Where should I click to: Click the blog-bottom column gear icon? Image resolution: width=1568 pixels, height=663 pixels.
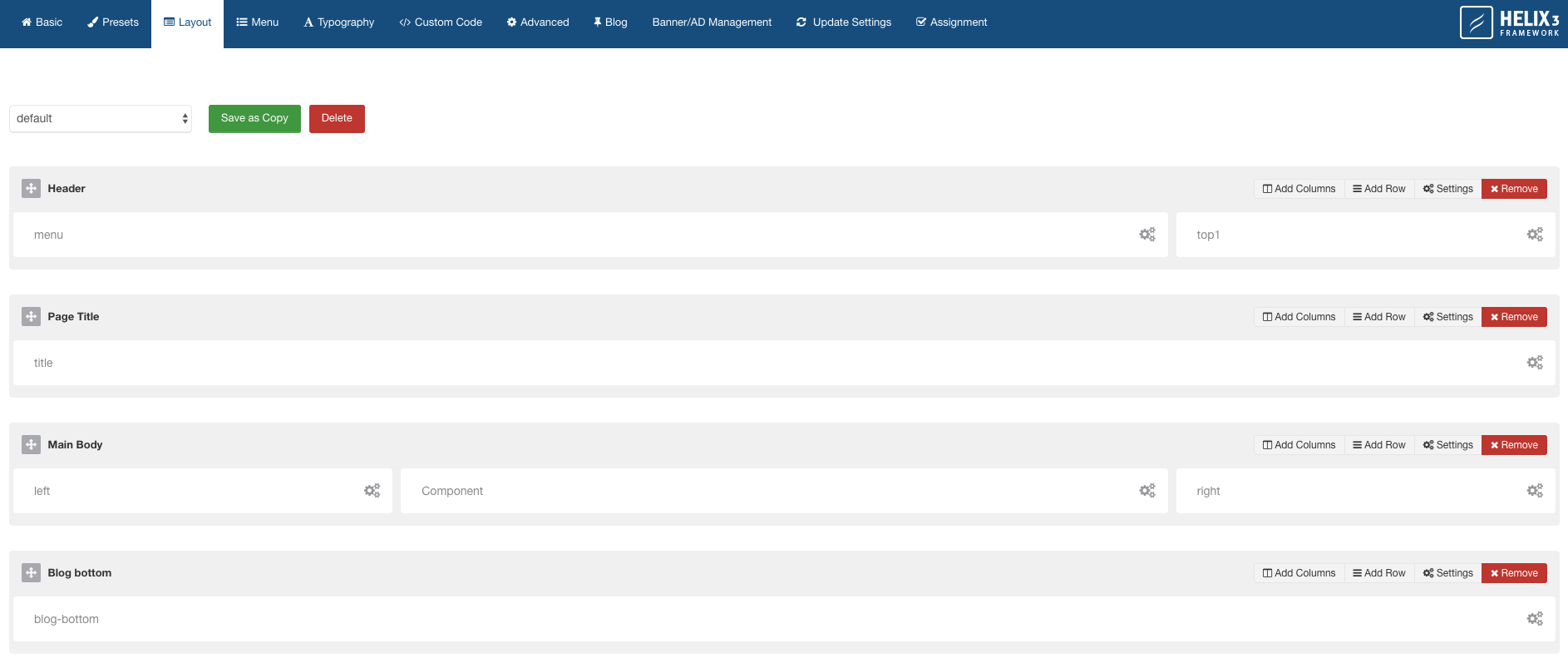pos(1535,619)
